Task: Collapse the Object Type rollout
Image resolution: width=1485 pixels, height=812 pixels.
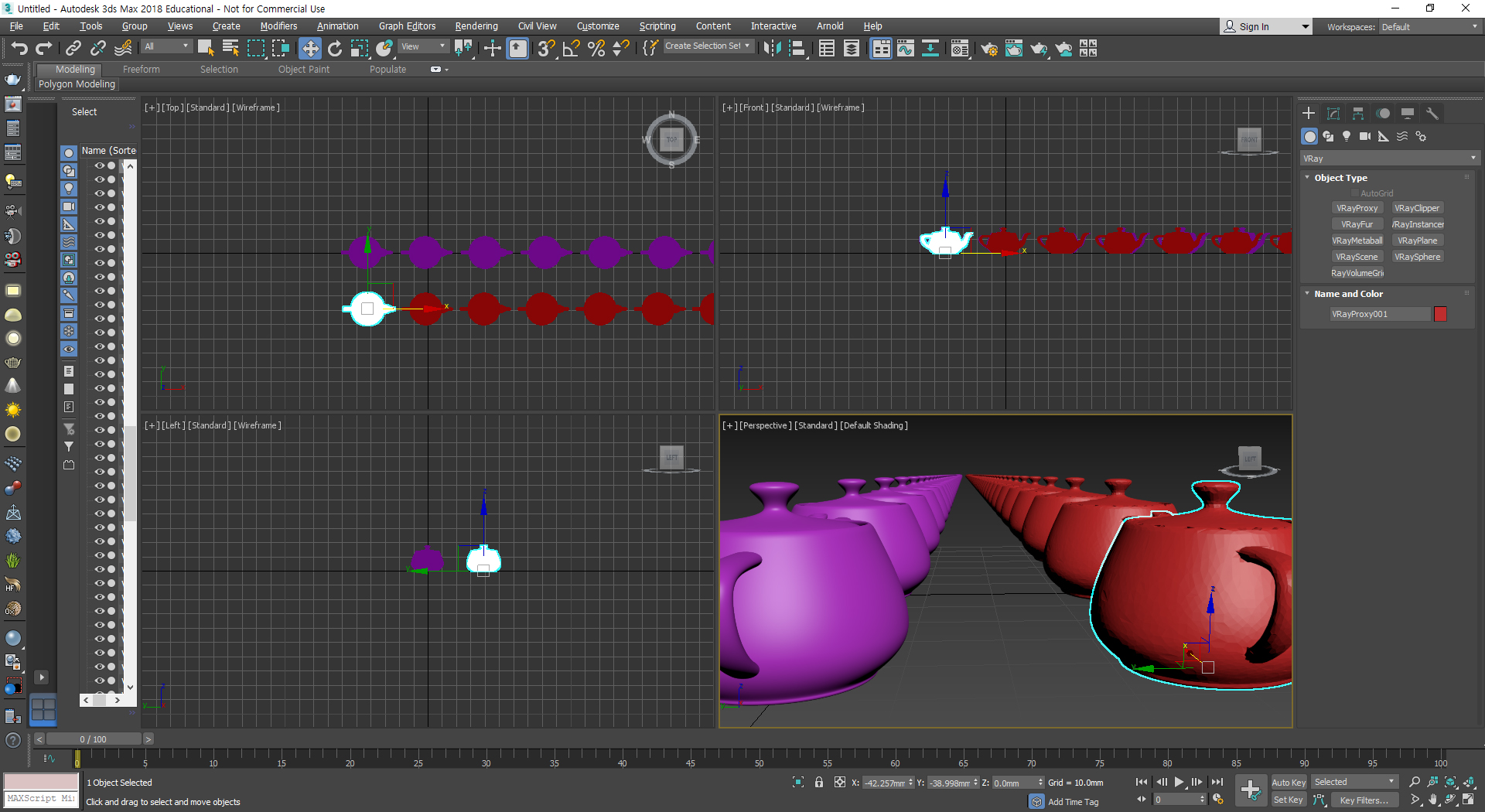Action: pyautogui.click(x=1340, y=178)
